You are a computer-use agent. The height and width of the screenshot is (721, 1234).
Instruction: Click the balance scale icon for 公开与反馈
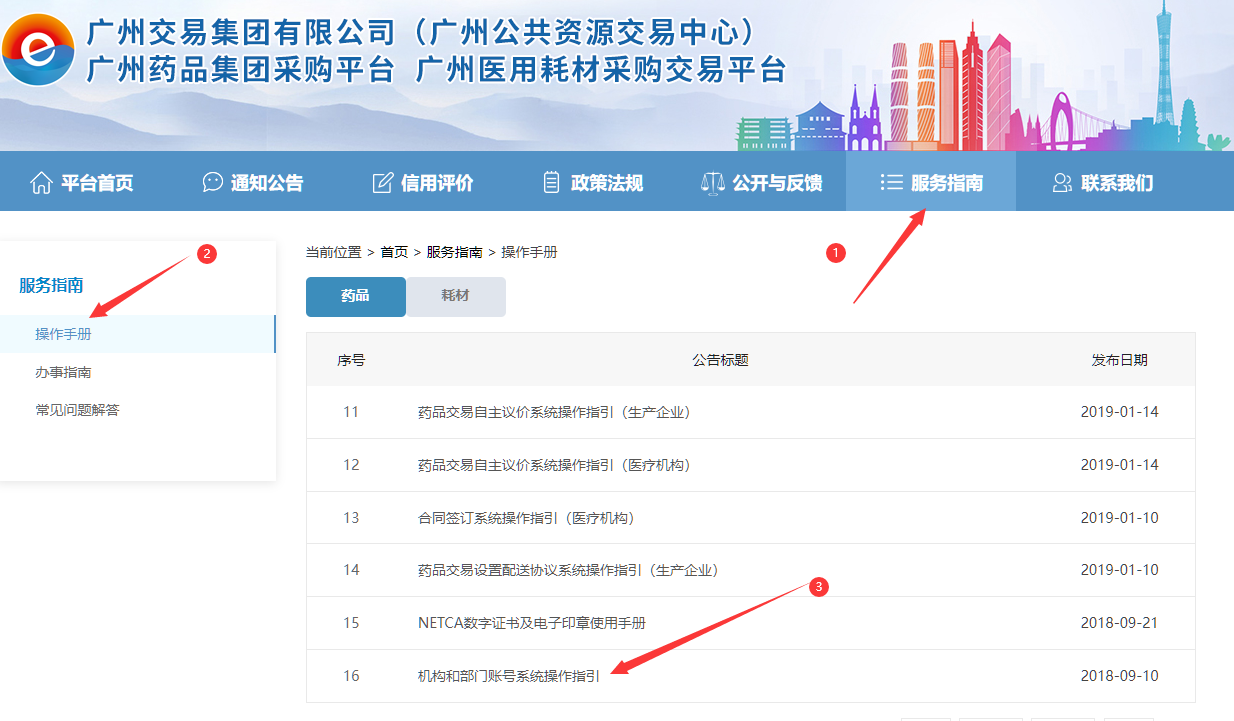click(713, 183)
